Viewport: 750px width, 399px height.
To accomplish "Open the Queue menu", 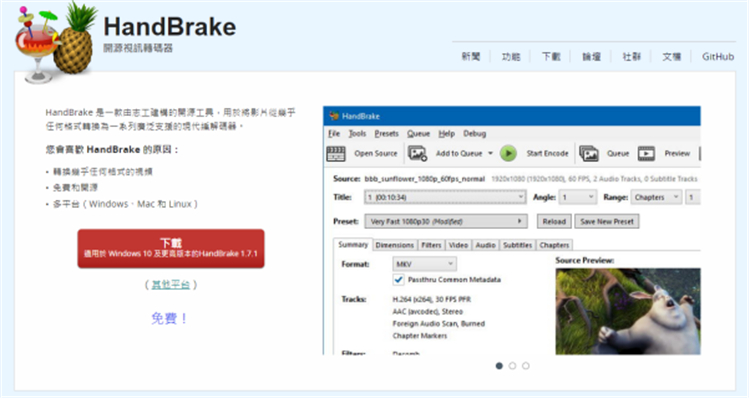I will point(419,133).
